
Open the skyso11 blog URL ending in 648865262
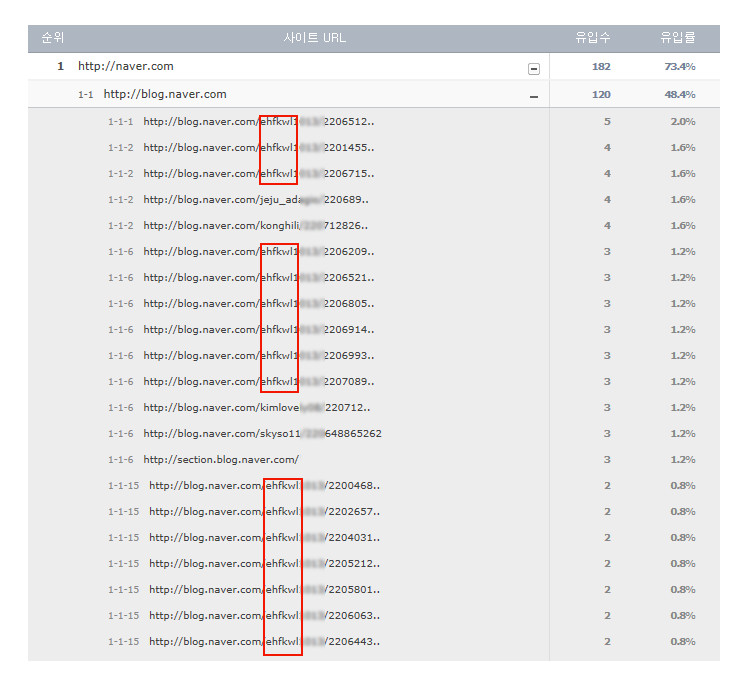[x=262, y=433]
